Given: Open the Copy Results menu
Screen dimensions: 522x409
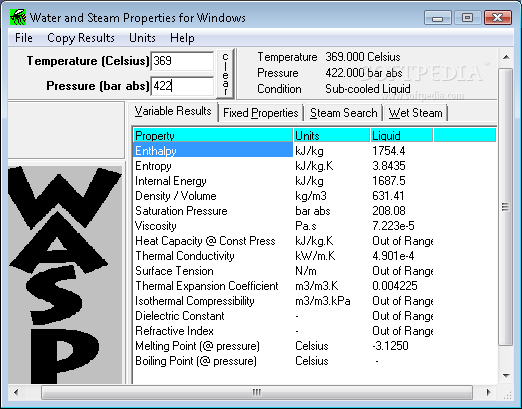Looking at the screenshot, I should point(81,38).
